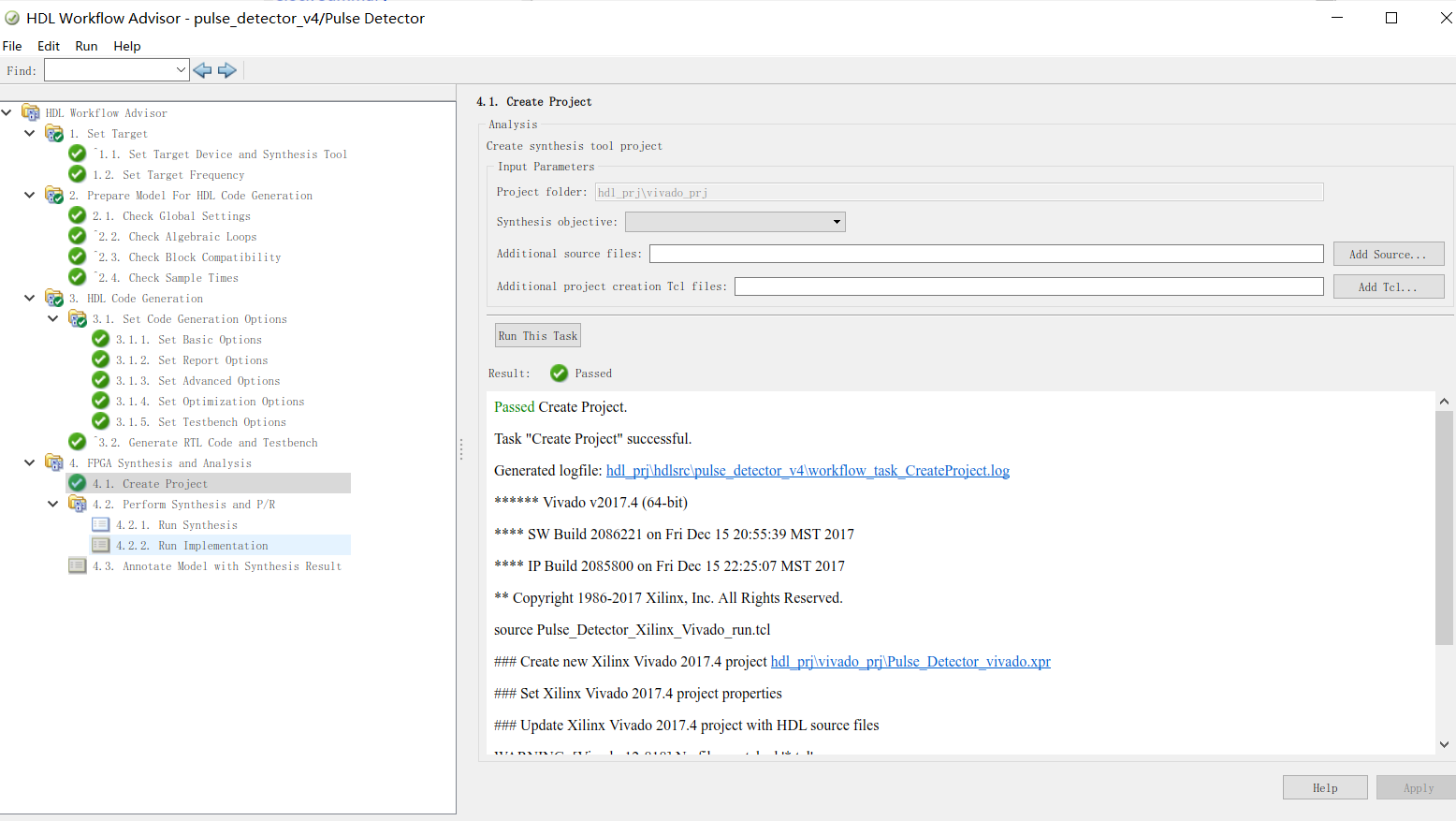Open the Run menu
Viewport: 1456px width, 821px height.
(86, 46)
